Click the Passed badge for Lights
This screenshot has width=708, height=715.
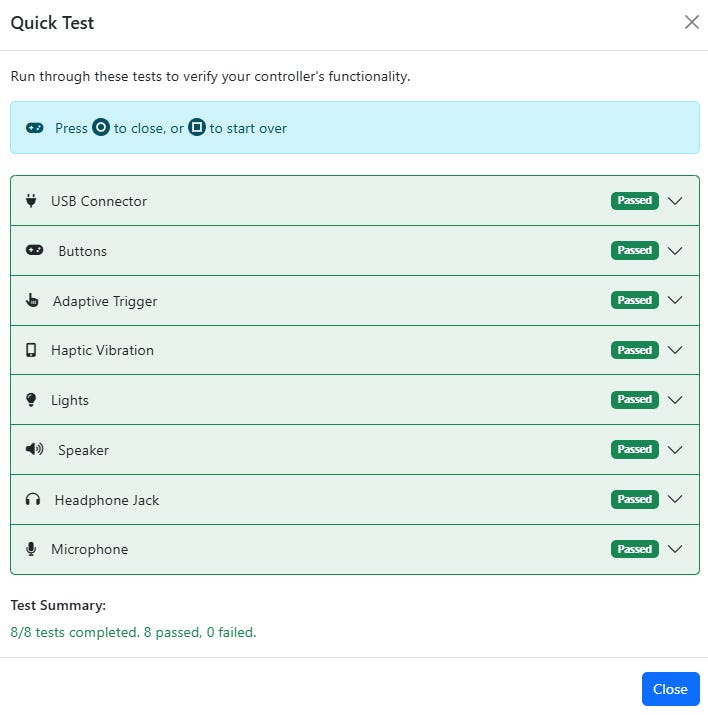click(634, 400)
